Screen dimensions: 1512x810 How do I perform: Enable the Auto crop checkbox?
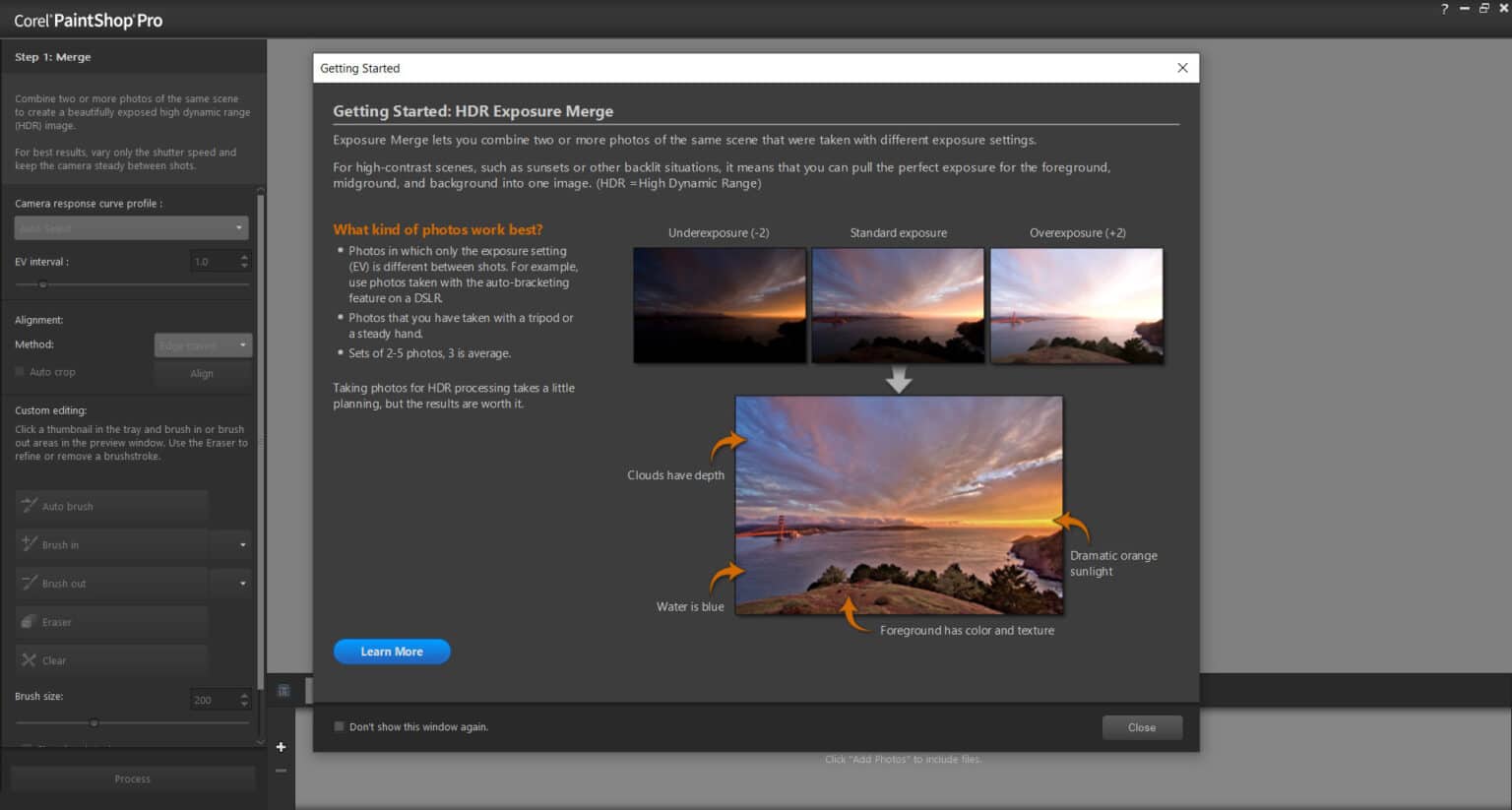(19, 371)
